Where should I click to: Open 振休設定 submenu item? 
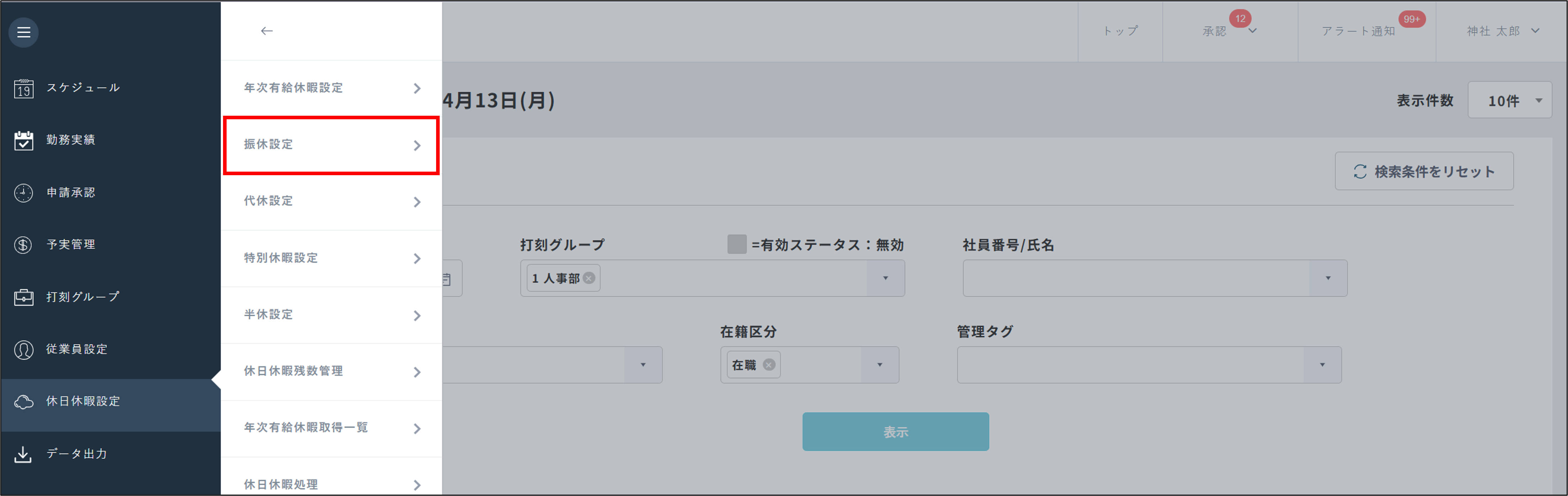[331, 145]
